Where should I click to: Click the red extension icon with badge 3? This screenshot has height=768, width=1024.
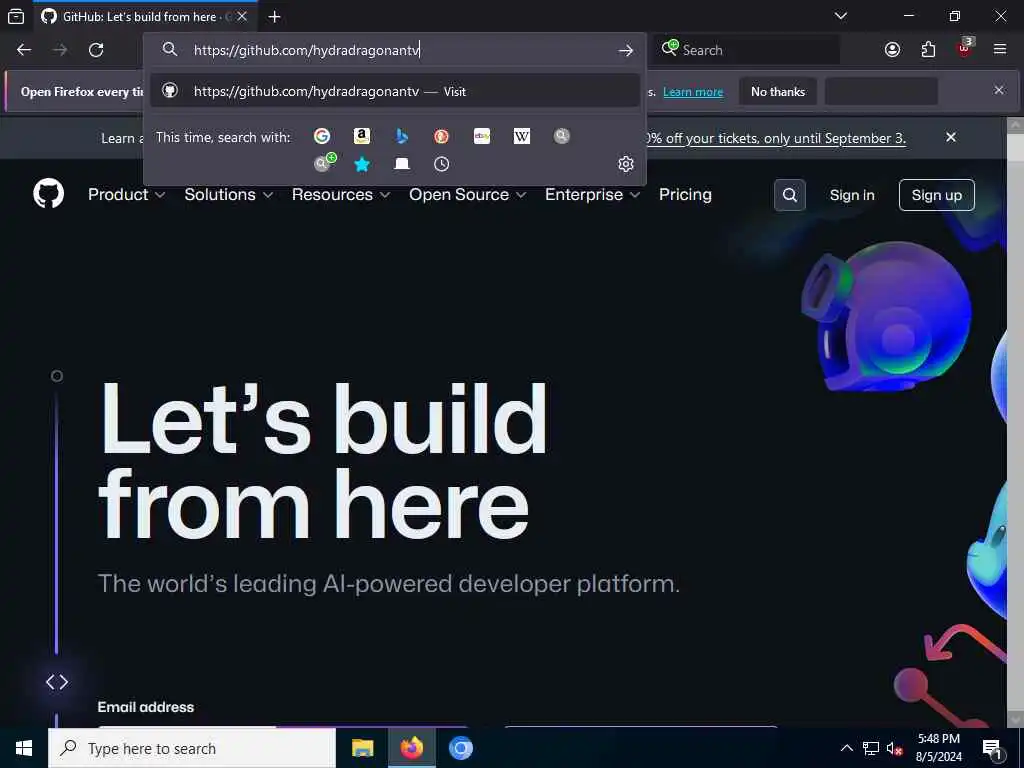[x=965, y=48]
